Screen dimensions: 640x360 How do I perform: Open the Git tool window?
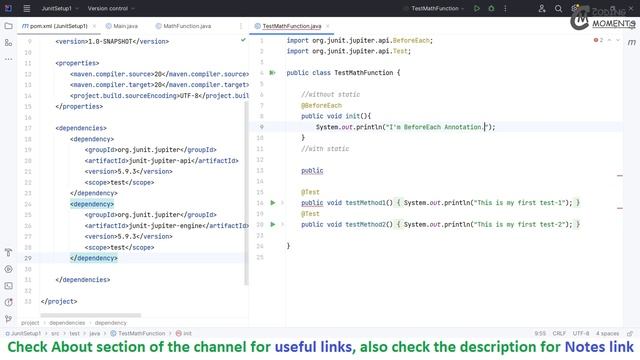tap(8, 319)
